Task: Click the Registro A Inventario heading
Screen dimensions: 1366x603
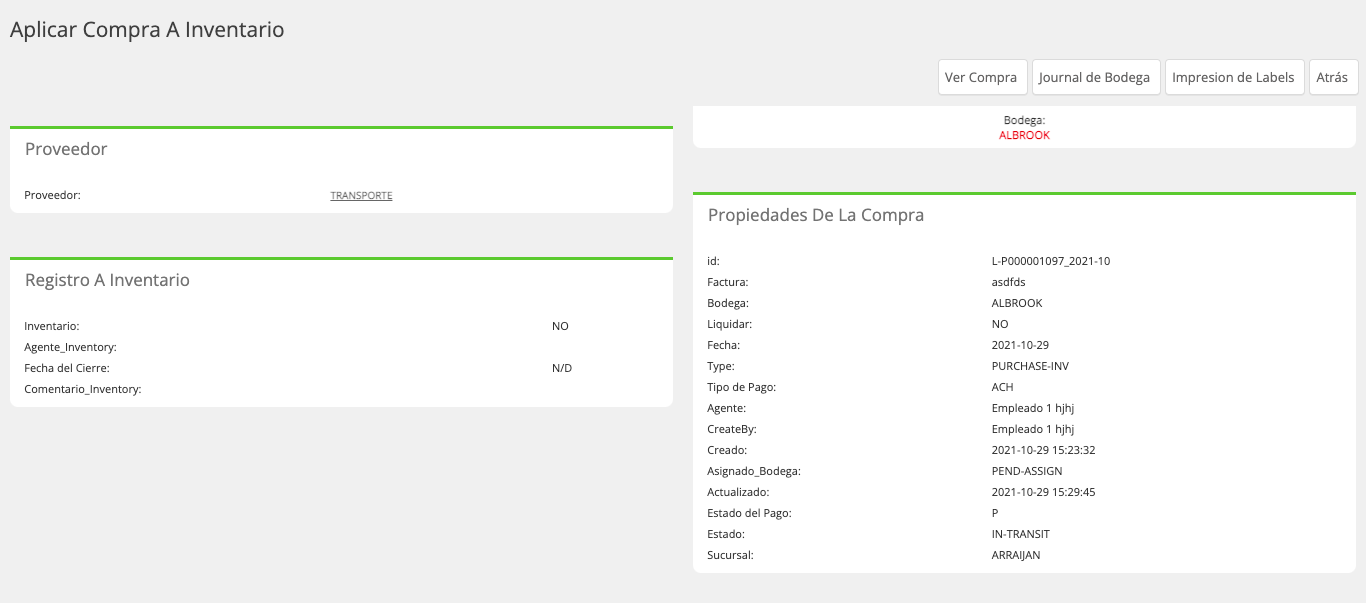Action: 107,280
